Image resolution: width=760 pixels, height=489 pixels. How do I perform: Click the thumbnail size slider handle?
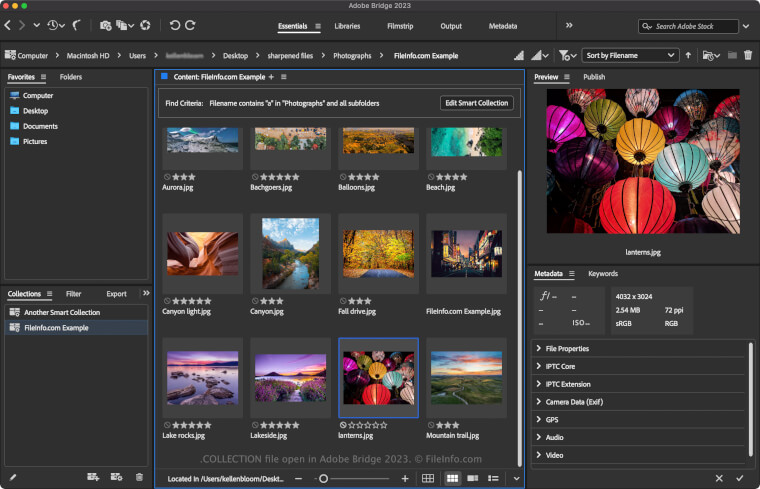pos(323,479)
